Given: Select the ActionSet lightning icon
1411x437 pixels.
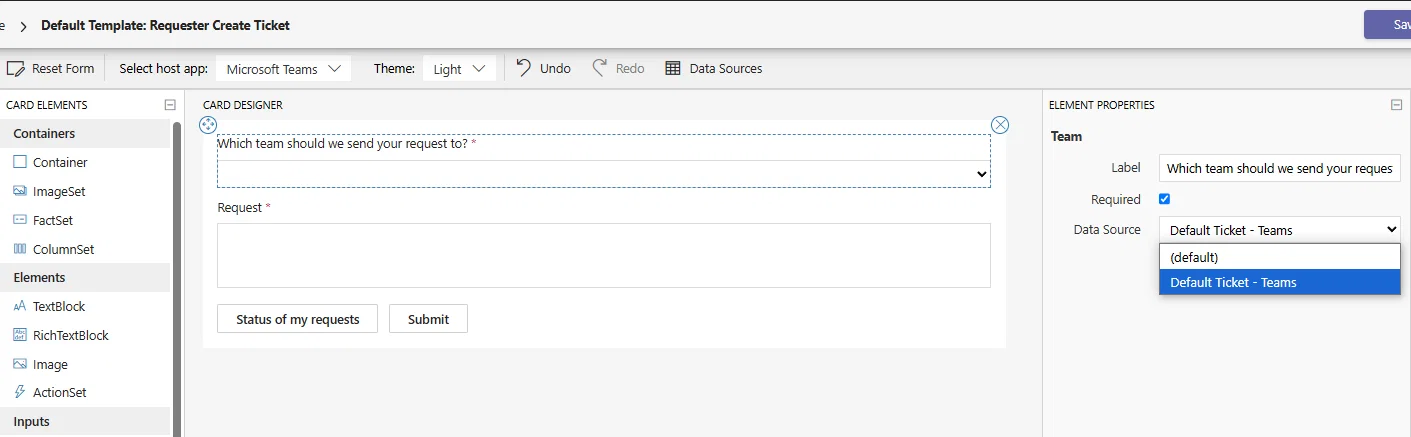Looking at the screenshot, I should [20, 393].
